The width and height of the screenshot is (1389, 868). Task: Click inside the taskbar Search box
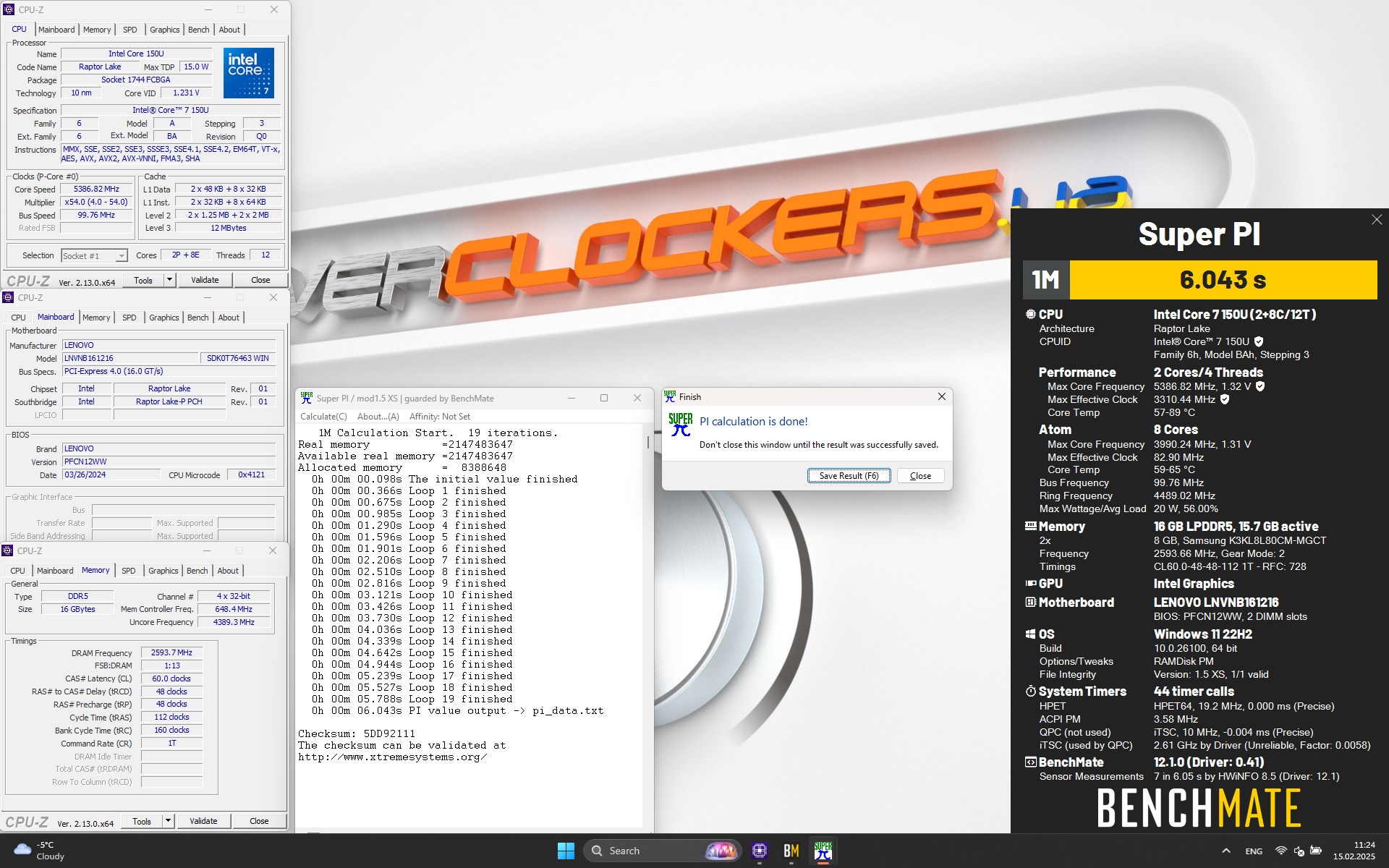[662, 851]
